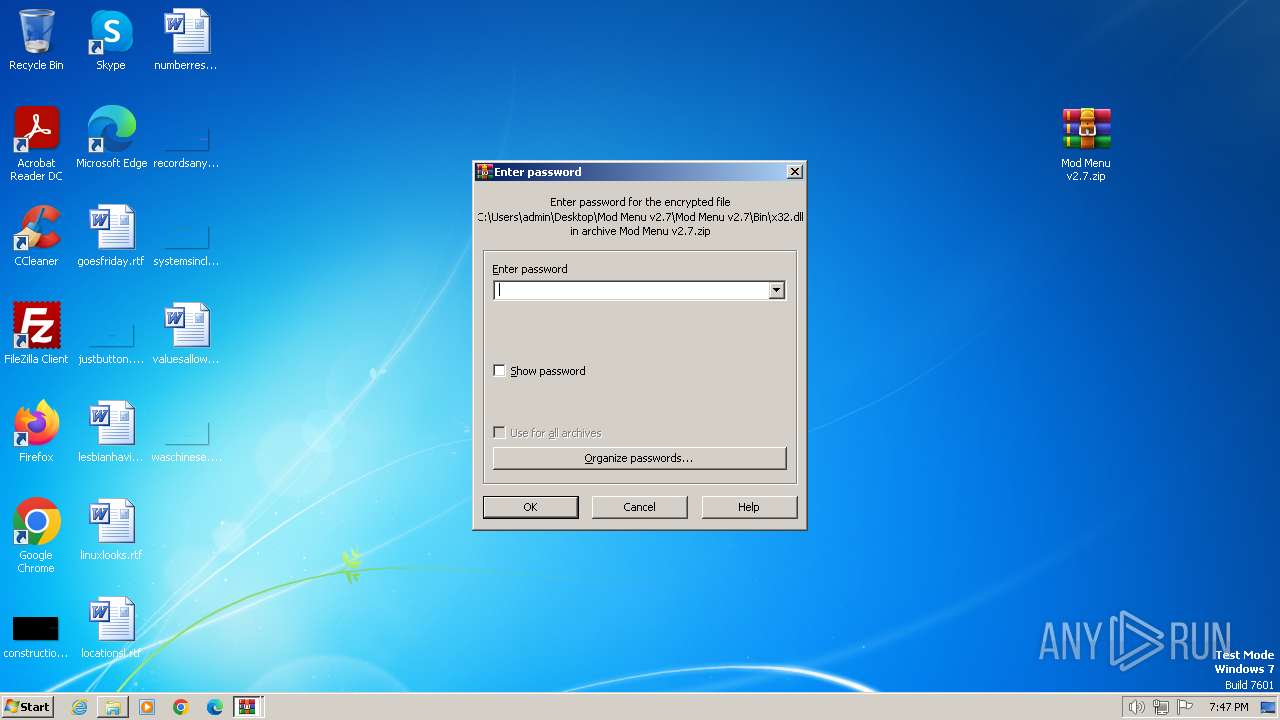Launch Microsoft Edge desktop shortcut
Viewport: 1280px width, 720px height.
(111, 138)
